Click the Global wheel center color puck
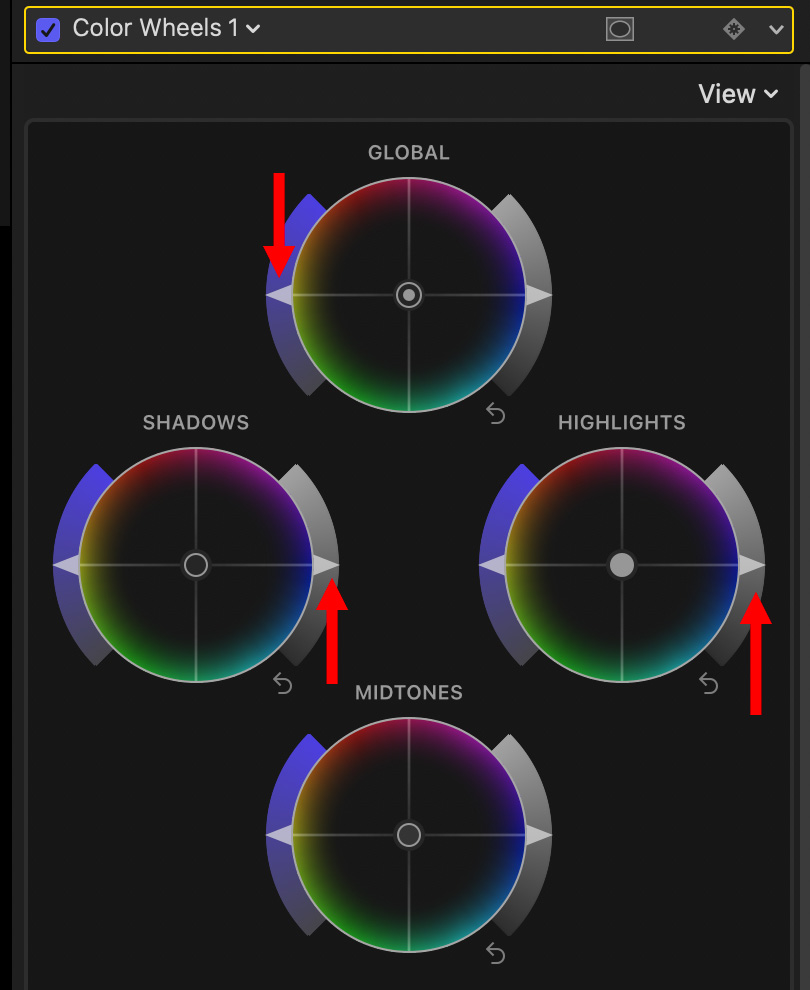This screenshot has height=990, width=810. click(409, 295)
